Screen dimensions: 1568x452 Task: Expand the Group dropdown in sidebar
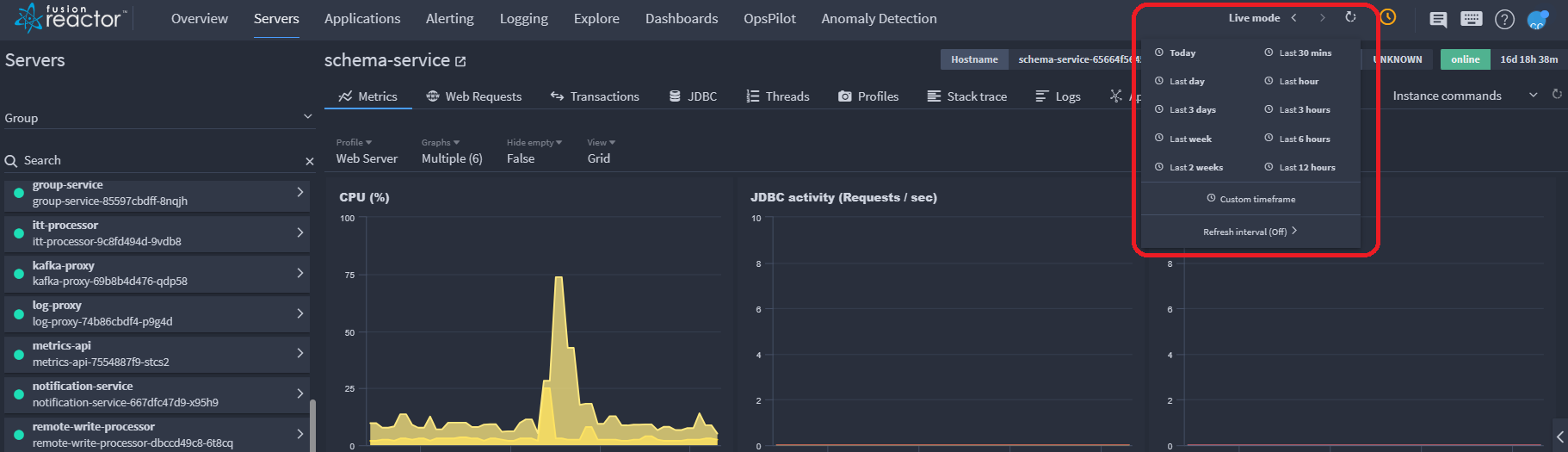coord(158,118)
